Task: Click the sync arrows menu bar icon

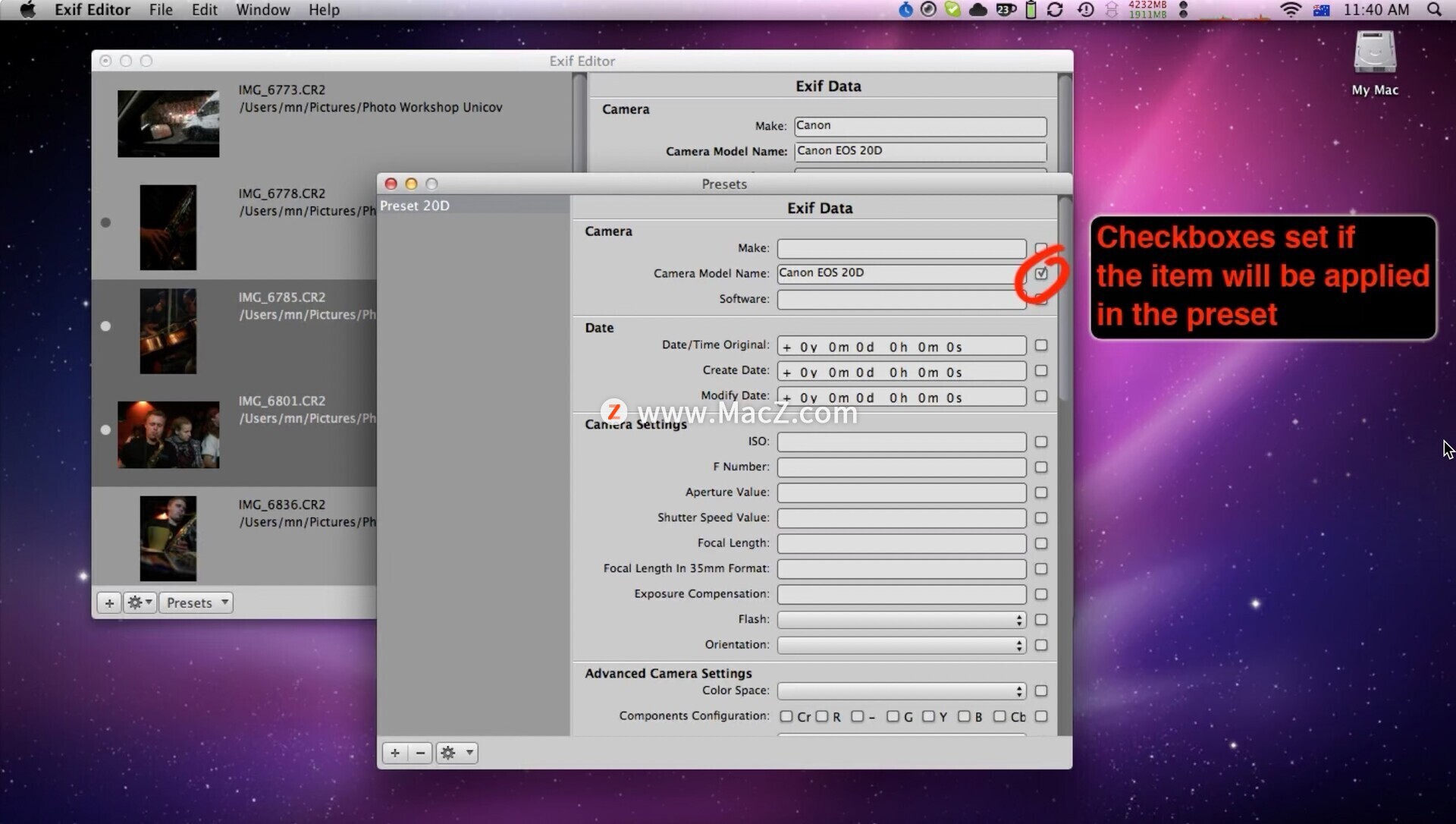Action: [x=1055, y=10]
